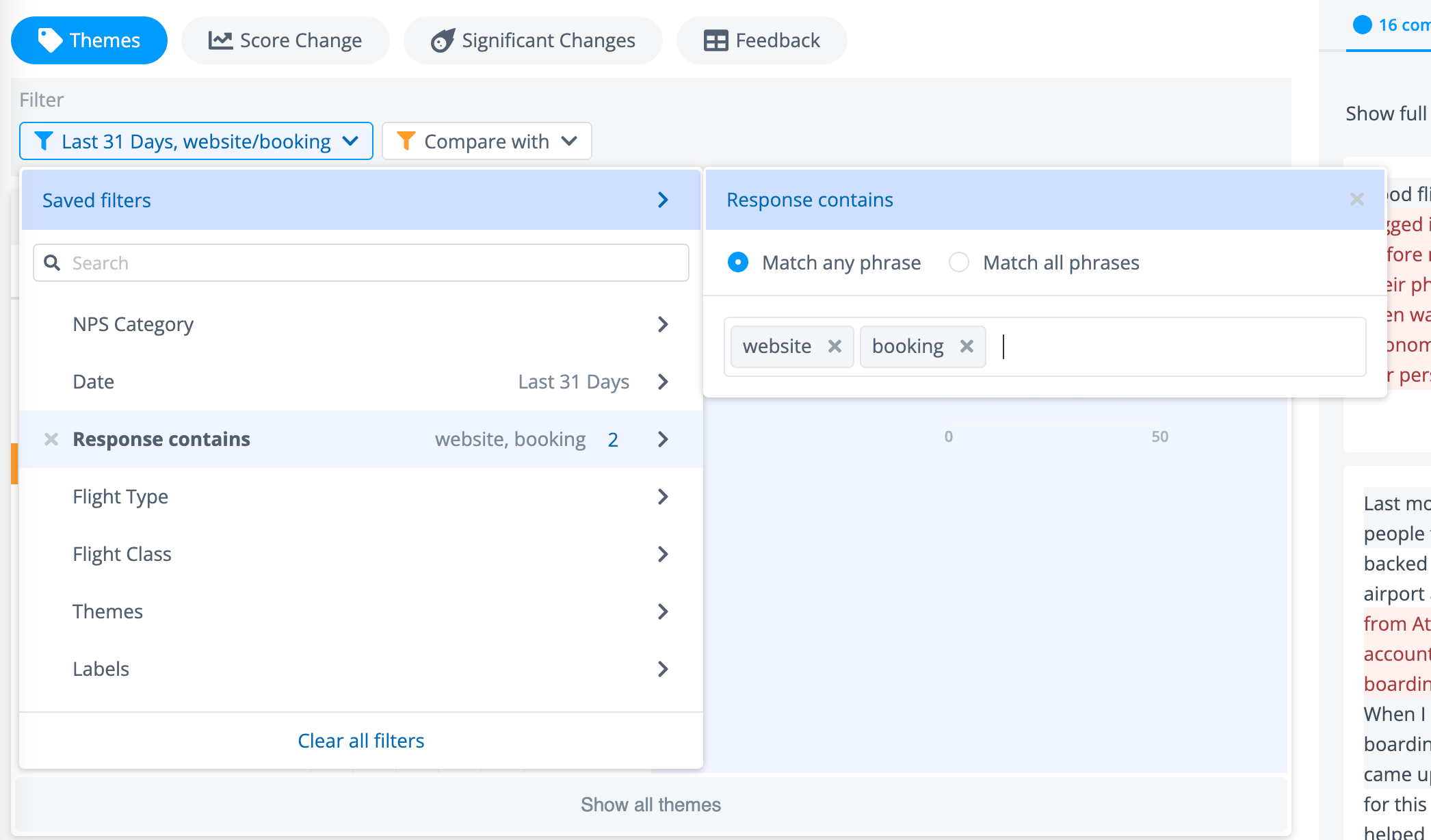The height and width of the screenshot is (840, 1431).
Task: Click the search magnifier icon
Action: 52,263
